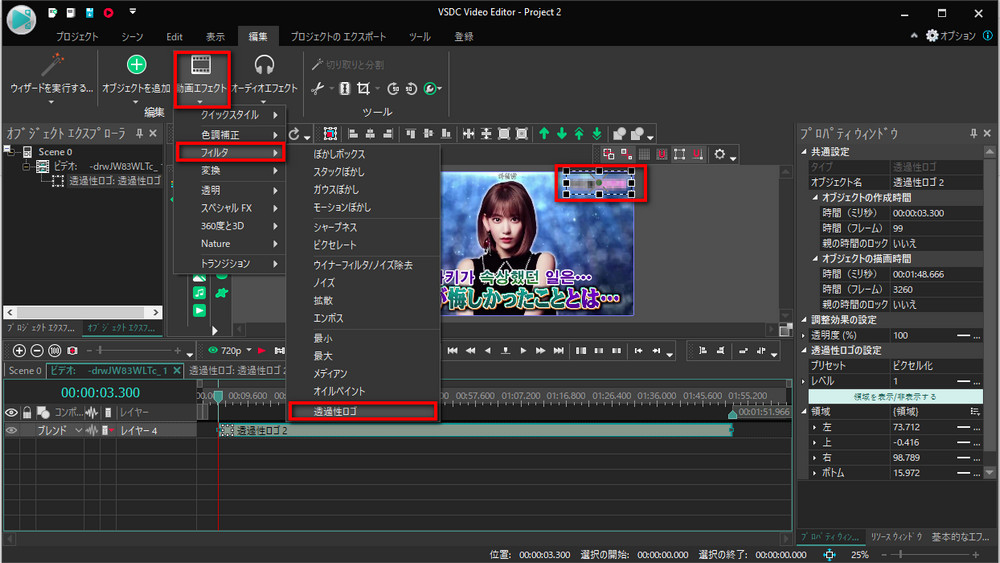The width and height of the screenshot is (1000, 563).
Task: Open the preview gear settings icon
Action: coord(720,154)
